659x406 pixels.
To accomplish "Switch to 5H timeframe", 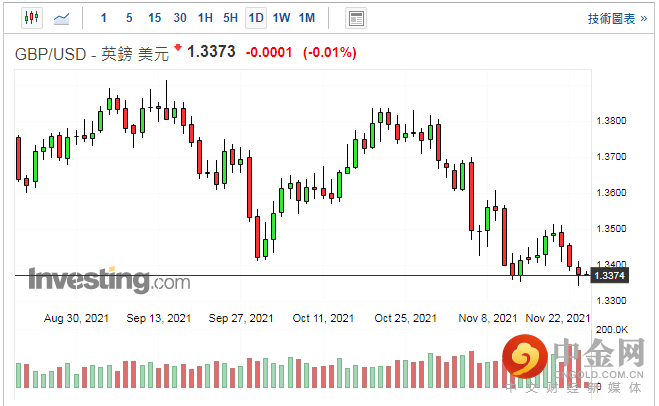I will click(230, 18).
